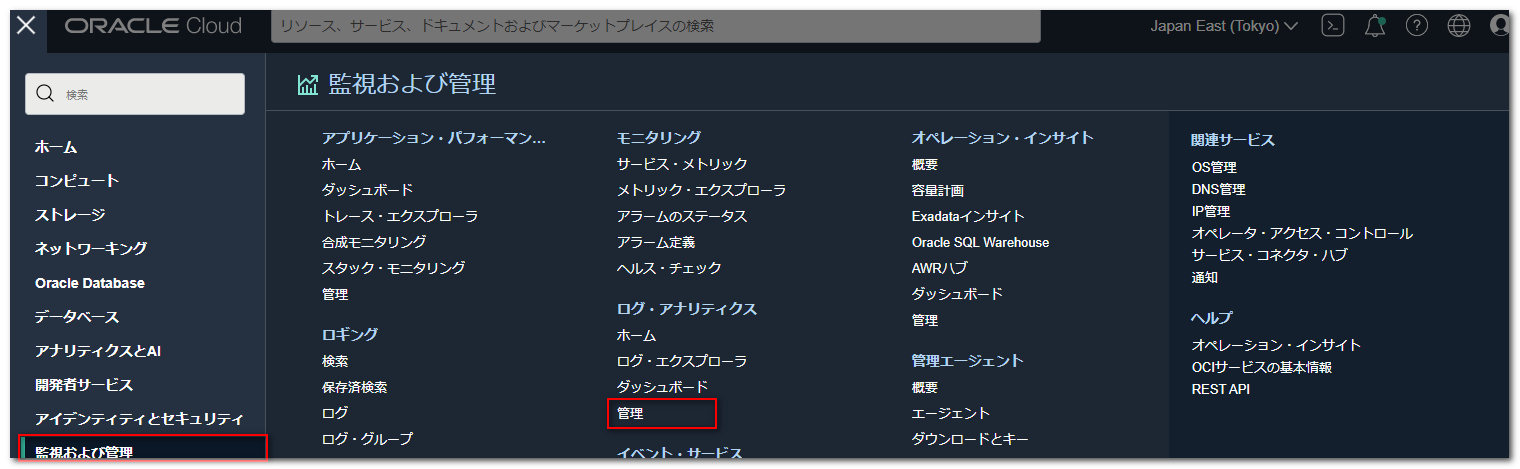Open the help question mark icon
1520x469 pixels.
tap(1417, 26)
